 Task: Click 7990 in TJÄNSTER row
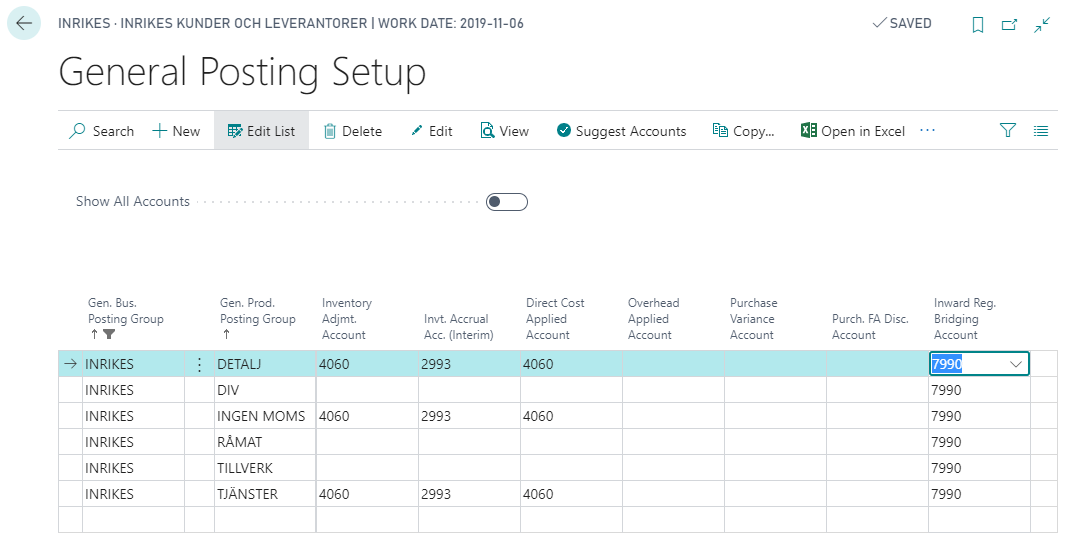click(979, 494)
